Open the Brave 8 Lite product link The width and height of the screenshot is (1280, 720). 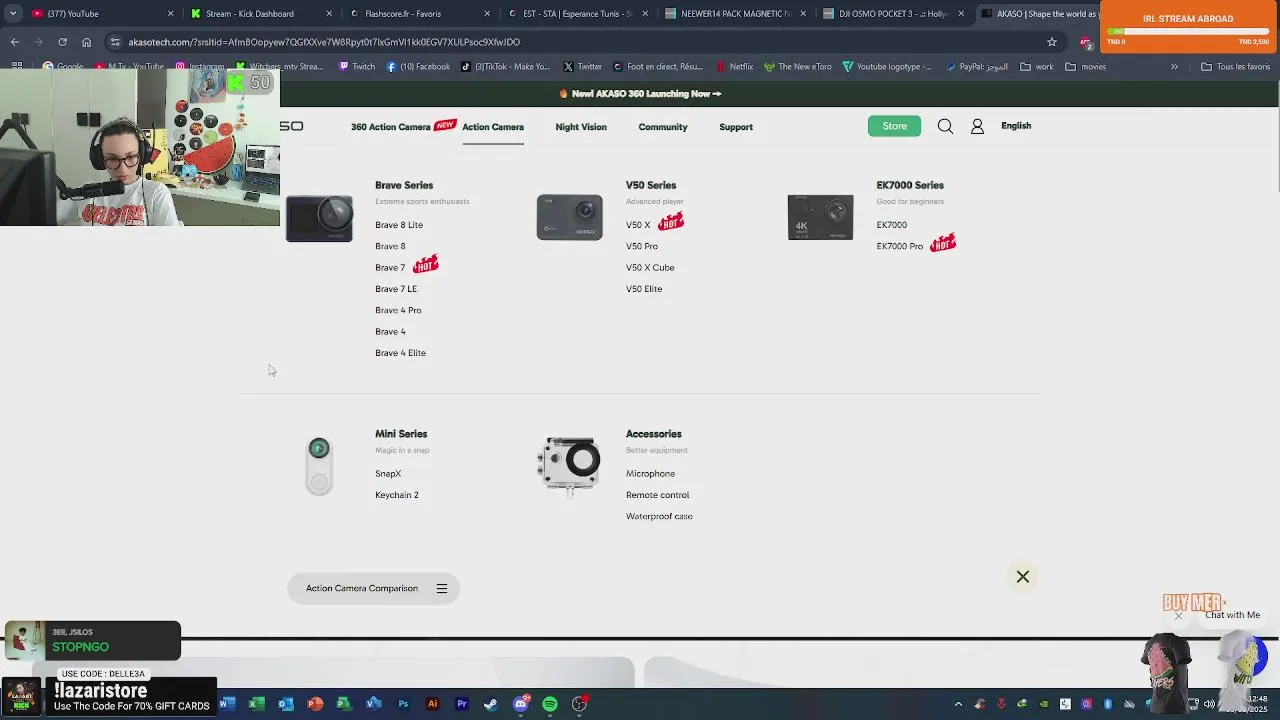[x=399, y=225]
